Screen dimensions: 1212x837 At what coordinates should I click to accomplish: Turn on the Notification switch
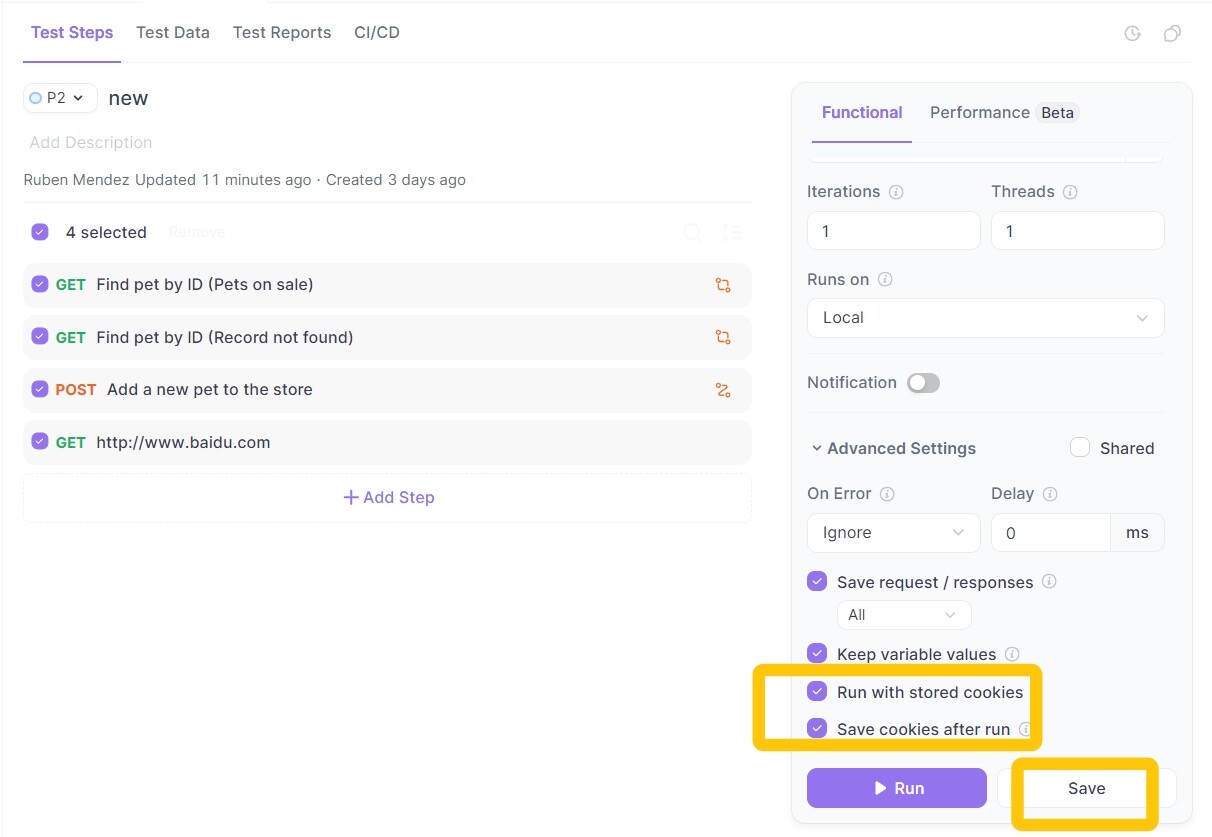tap(923, 383)
